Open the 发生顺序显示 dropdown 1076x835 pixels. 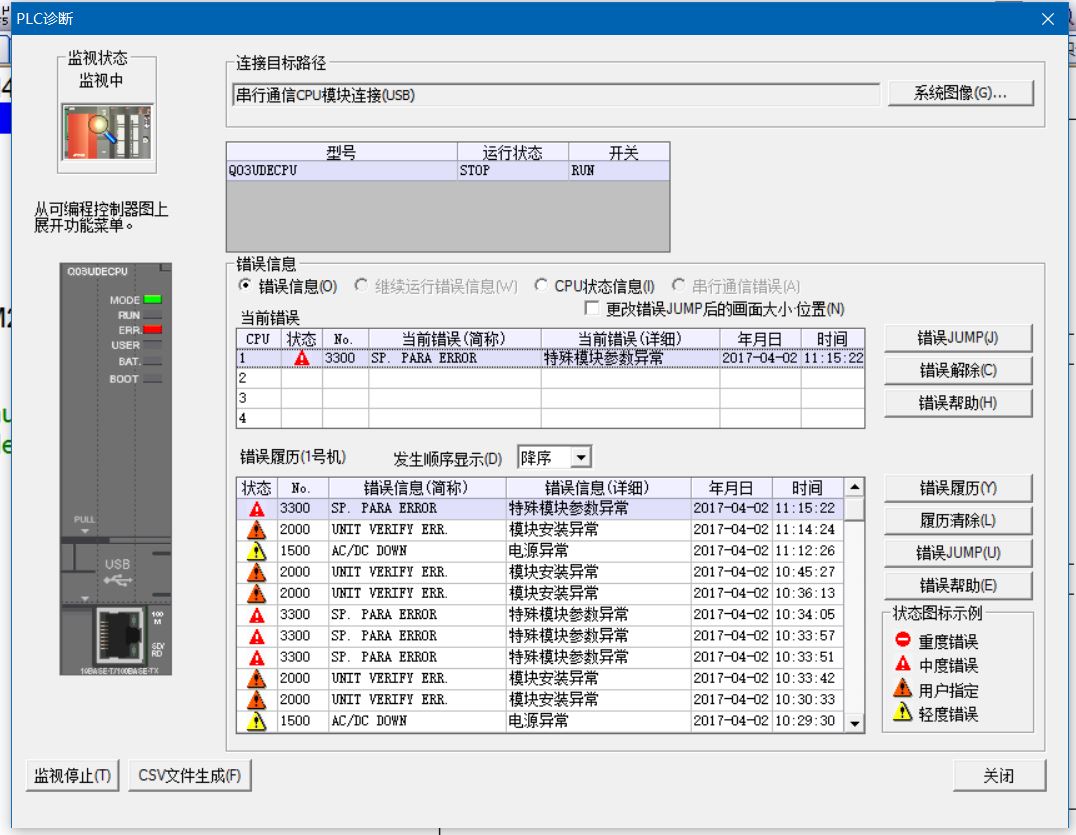(581, 458)
